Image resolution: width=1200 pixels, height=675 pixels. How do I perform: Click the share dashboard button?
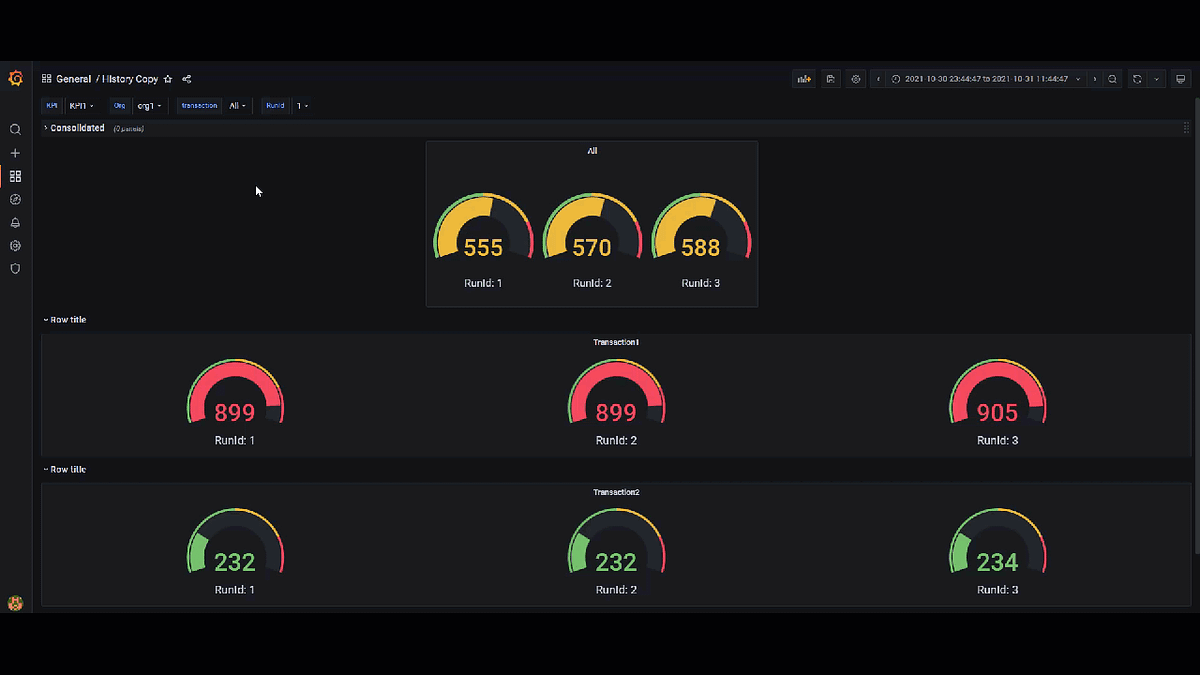tap(186, 79)
